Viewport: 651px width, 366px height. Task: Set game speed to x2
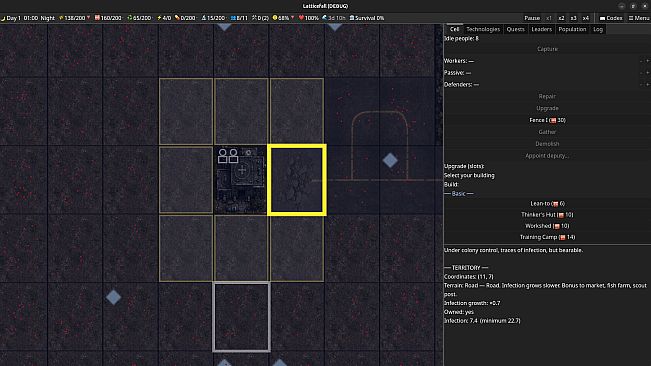tap(561, 18)
